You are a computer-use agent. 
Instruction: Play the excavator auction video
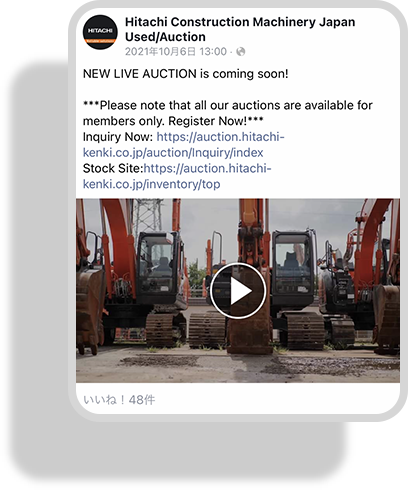pos(238,291)
